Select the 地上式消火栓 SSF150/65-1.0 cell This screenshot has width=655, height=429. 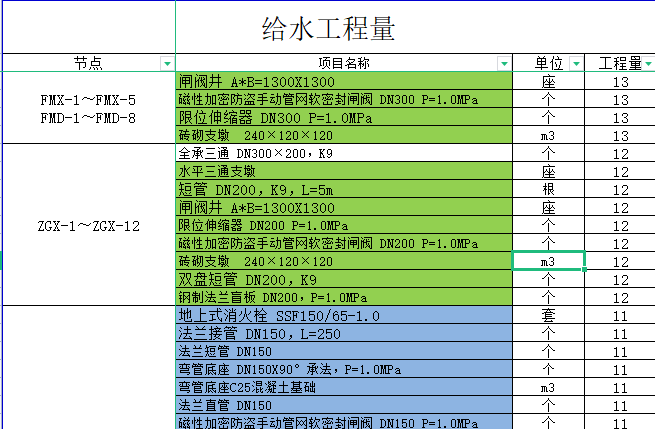pos(344,315)
